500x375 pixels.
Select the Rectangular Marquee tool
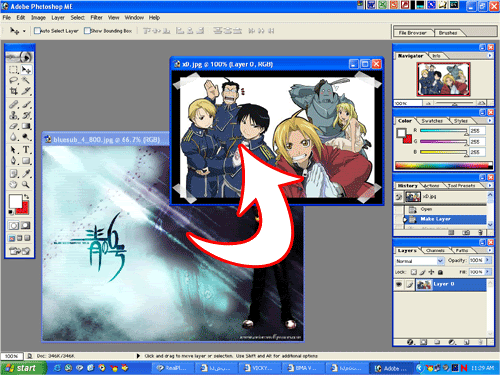pyautogui.click(x=13, y=70)
